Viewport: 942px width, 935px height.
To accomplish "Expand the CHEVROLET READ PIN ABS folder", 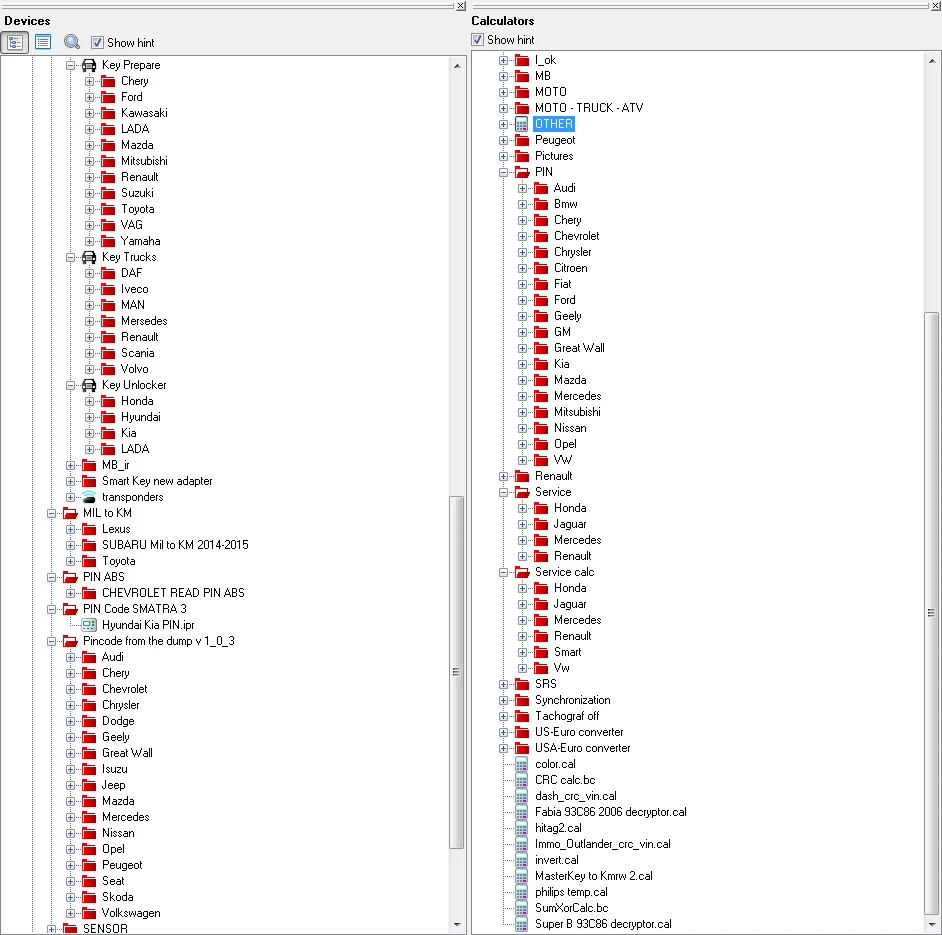I will [70, 593].
